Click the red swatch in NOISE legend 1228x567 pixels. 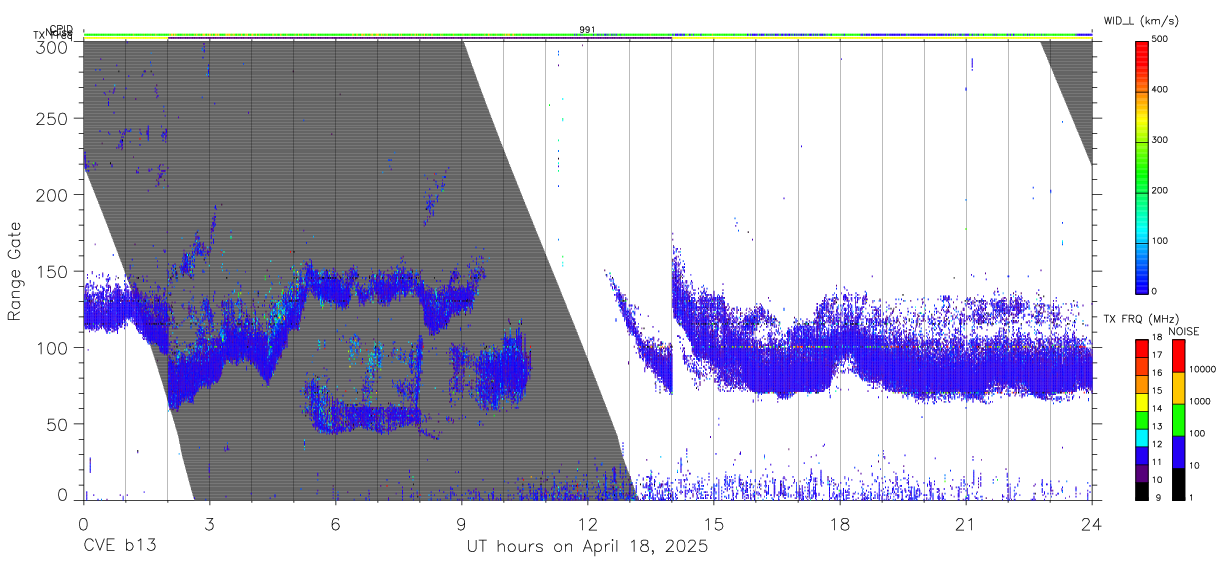pos(1178,355)
